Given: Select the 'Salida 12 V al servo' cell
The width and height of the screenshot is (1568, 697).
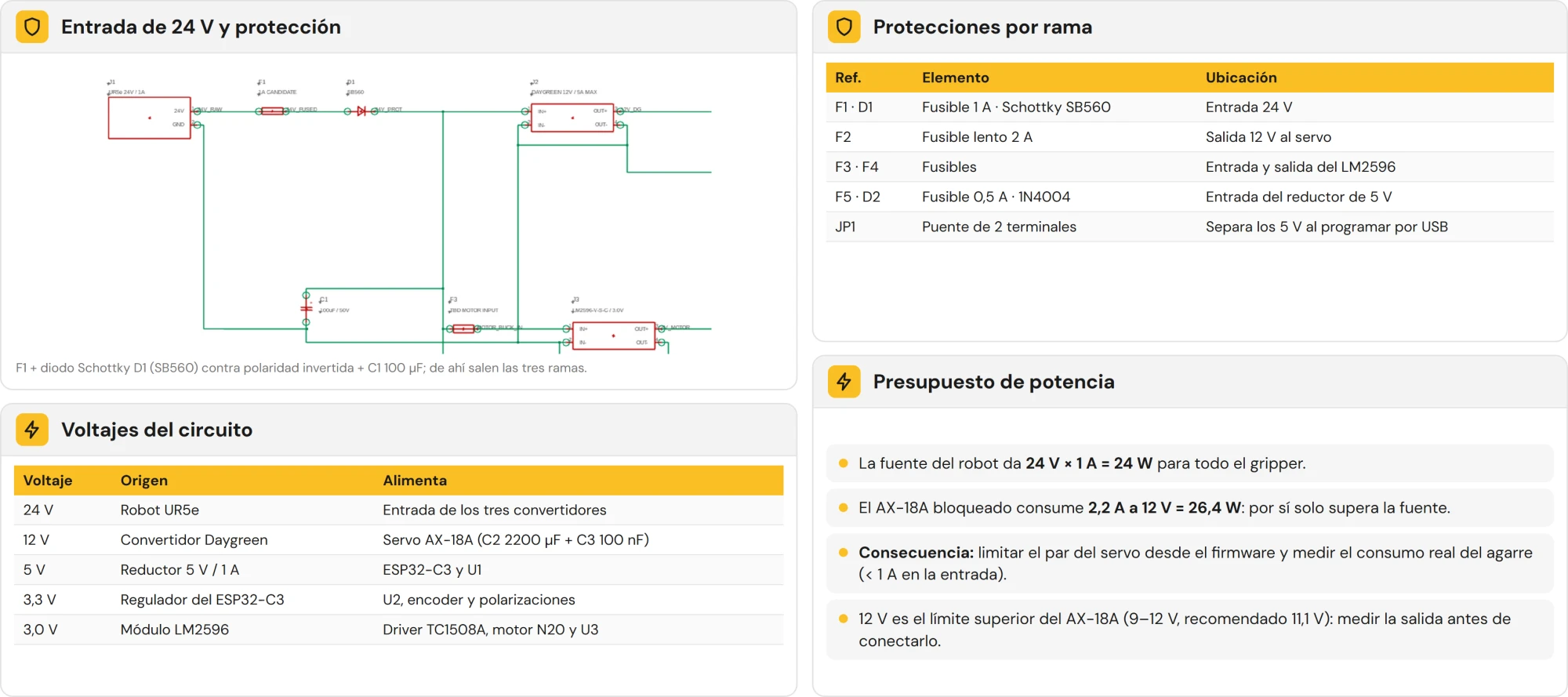Looking at the screenshot, I should [x=1269, y=137].
